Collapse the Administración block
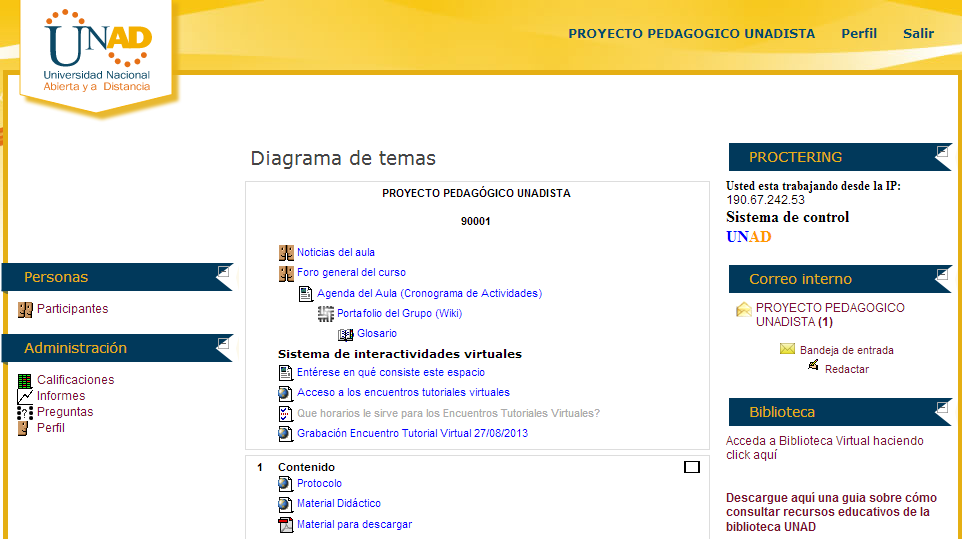The height and width of the screenshot is (539, 962). click(x=223, y=342)
